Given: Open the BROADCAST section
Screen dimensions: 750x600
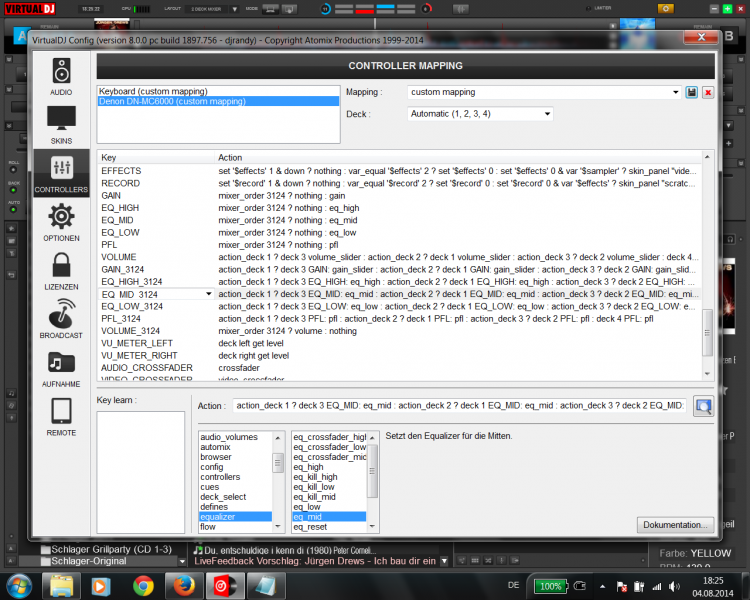Looking at the screenshot, I should pos(61,320).
